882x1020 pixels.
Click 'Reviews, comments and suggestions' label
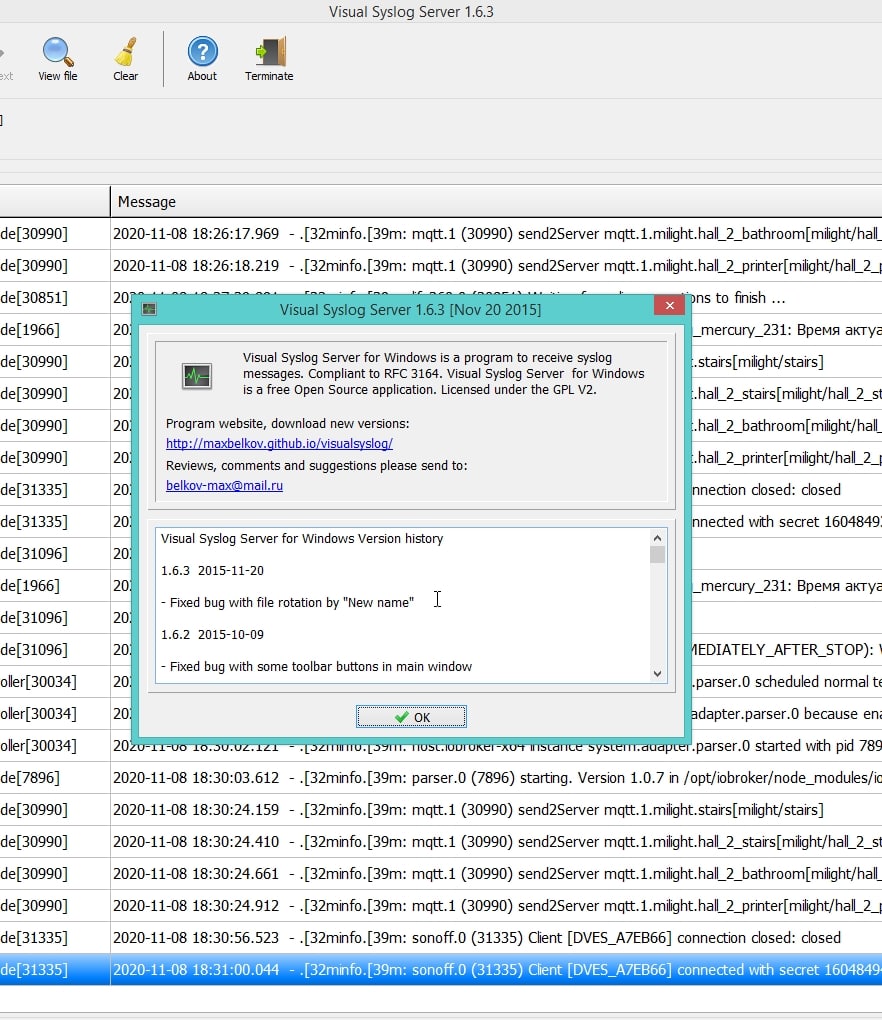pyautogui.click(x=317, y=466)
